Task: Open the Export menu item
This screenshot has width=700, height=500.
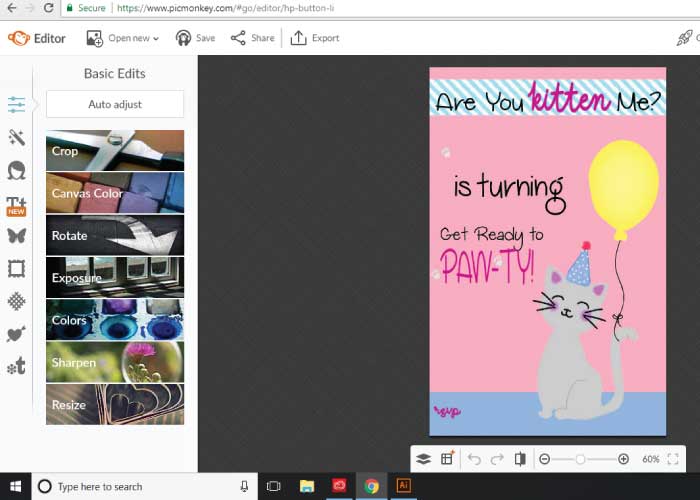Action: (x=315, y=38)
